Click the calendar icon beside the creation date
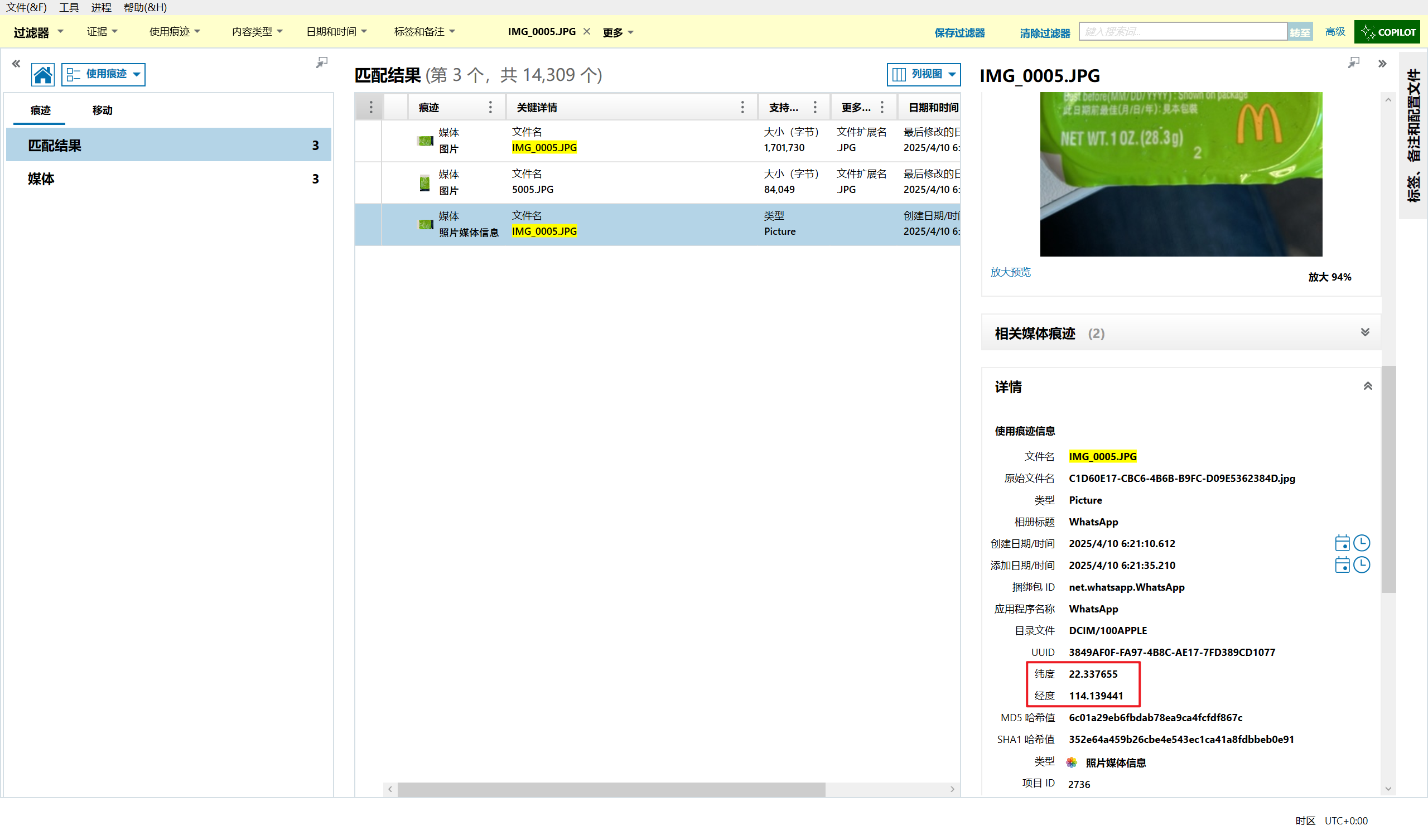 tap(1342, 544)
